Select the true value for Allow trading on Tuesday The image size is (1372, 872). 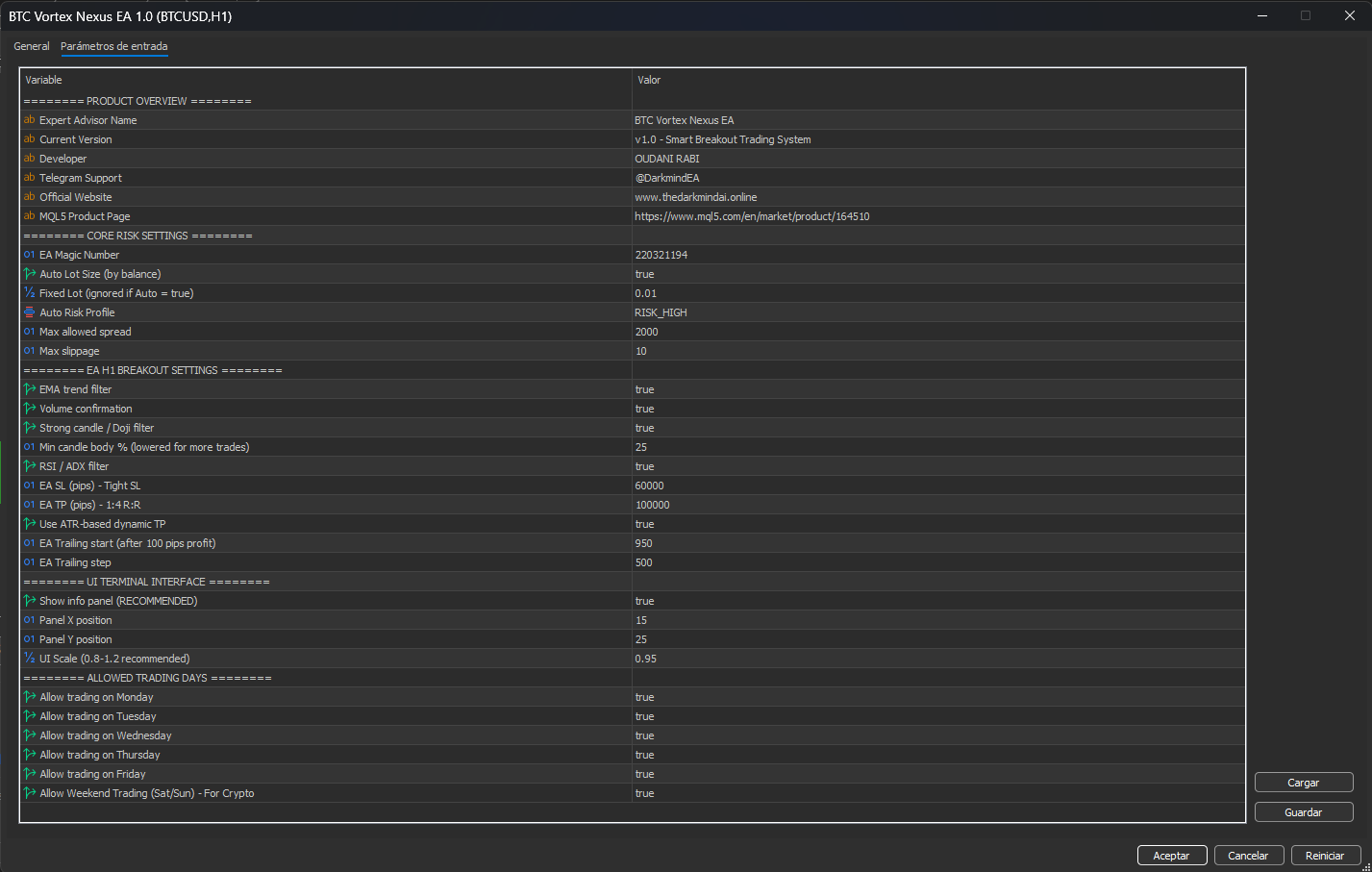pos(644,716)
